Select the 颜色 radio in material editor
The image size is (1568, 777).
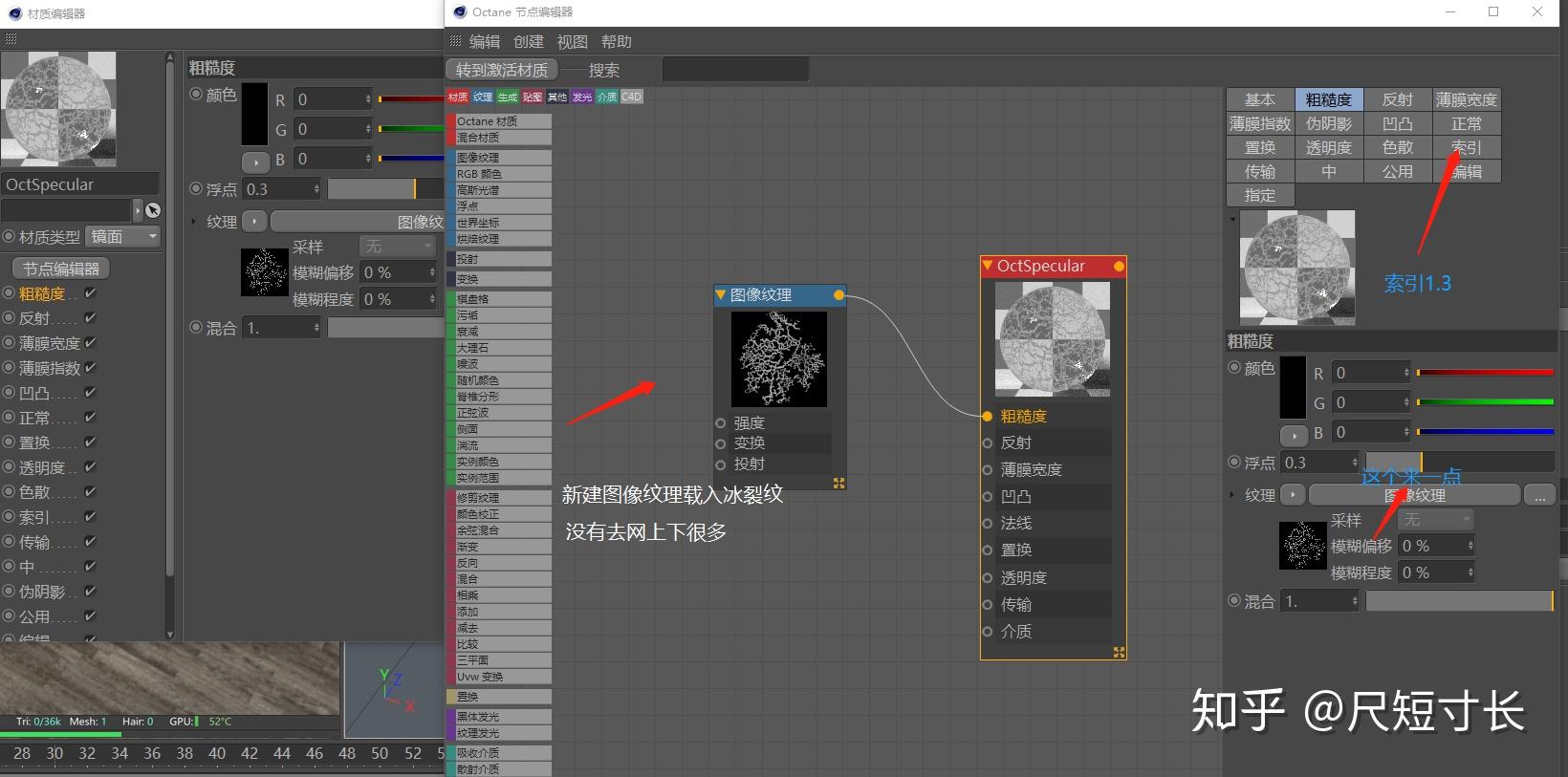196,95
